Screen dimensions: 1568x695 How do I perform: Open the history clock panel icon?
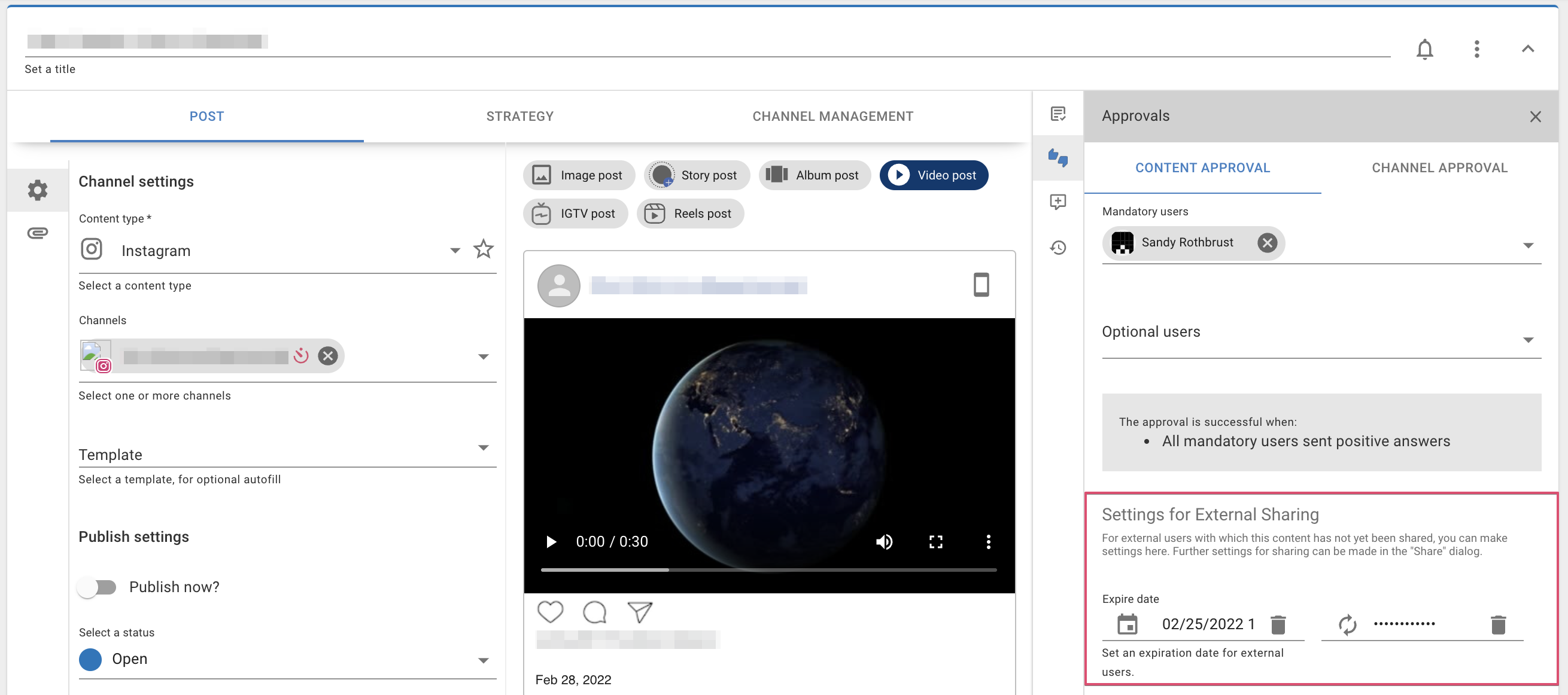tap(1058, 247)
